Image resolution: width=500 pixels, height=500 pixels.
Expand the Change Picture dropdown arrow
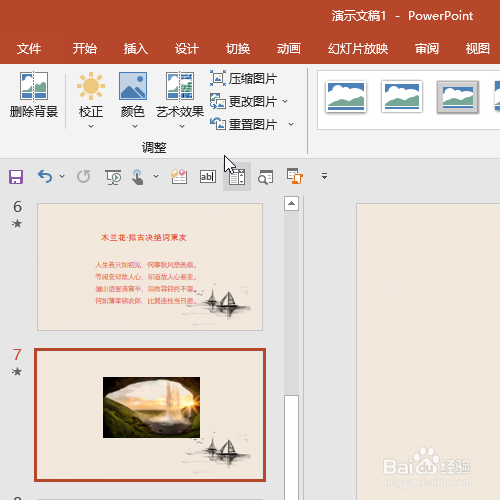click(285, 101)
